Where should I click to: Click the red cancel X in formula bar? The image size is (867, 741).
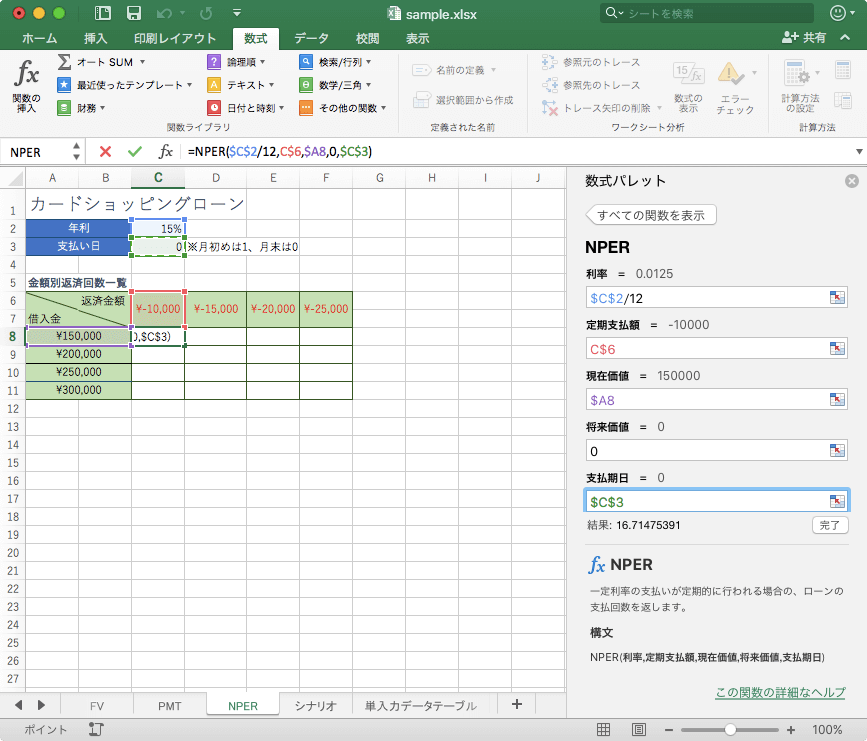(105, 152)
